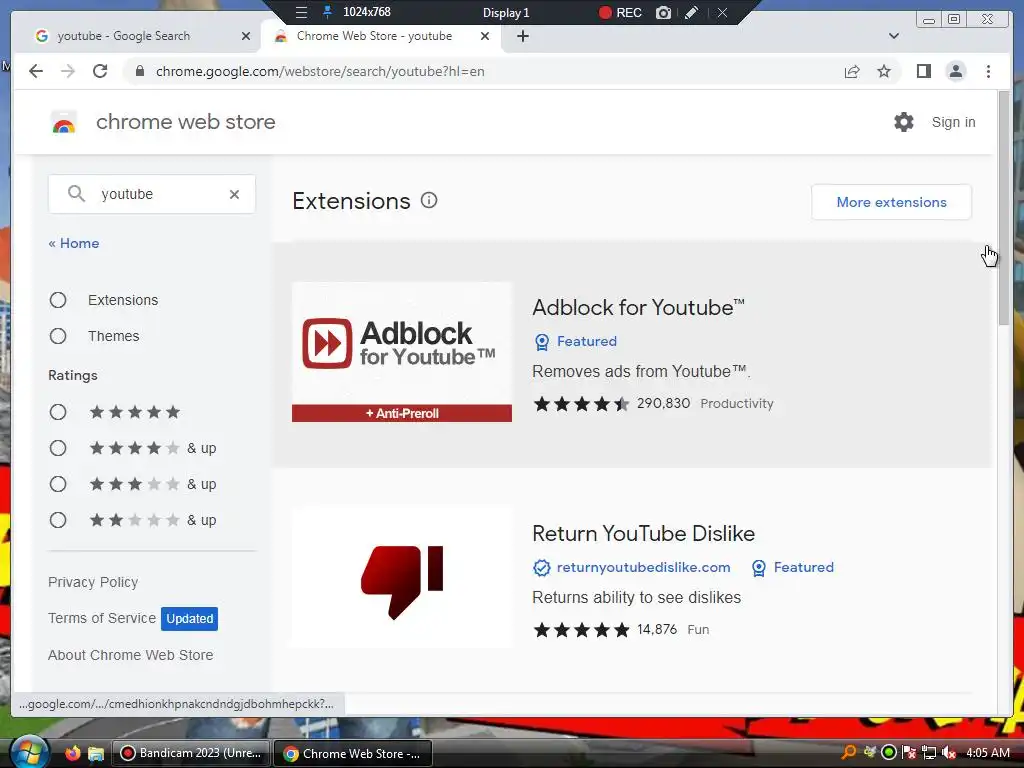1024x768 pixels.
Task: Click the search magnifier icon in store
Action: coord(76,194)
